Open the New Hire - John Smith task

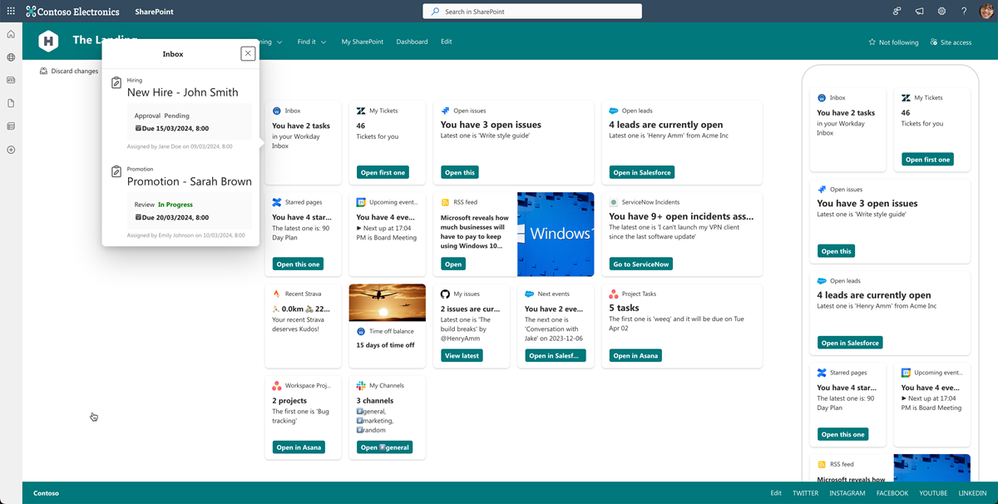[x=183, y=92]
